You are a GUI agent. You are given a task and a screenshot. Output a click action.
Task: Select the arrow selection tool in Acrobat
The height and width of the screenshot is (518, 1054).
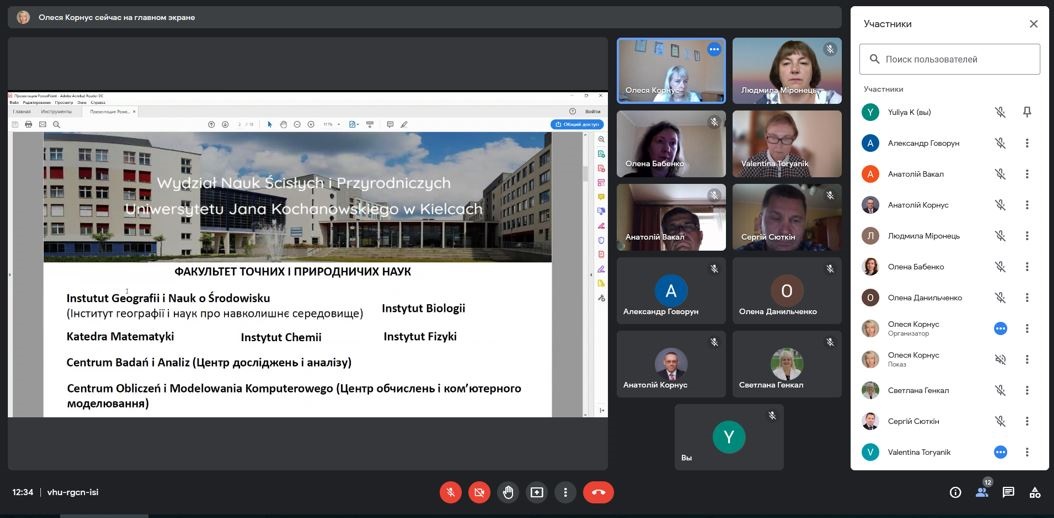click(270, 124)
